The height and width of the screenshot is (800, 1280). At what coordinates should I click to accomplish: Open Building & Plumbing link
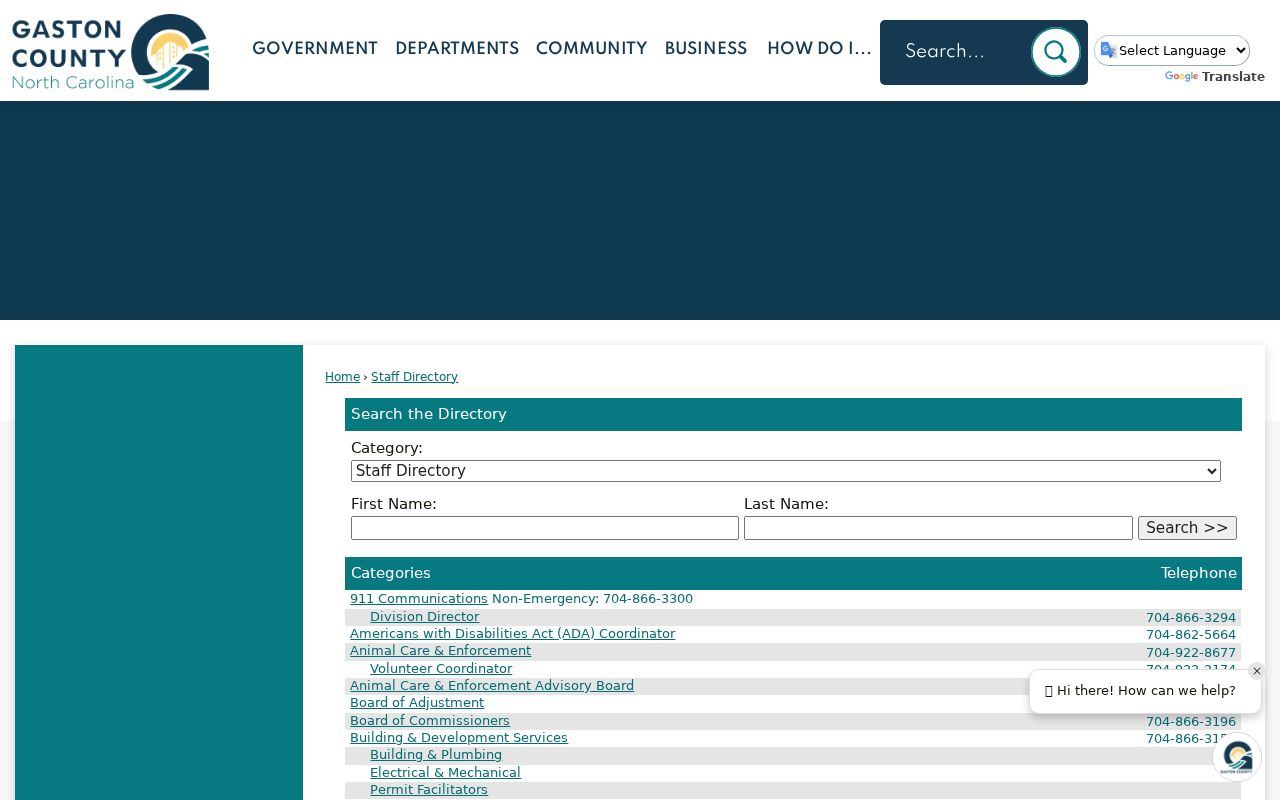(436, 755)
